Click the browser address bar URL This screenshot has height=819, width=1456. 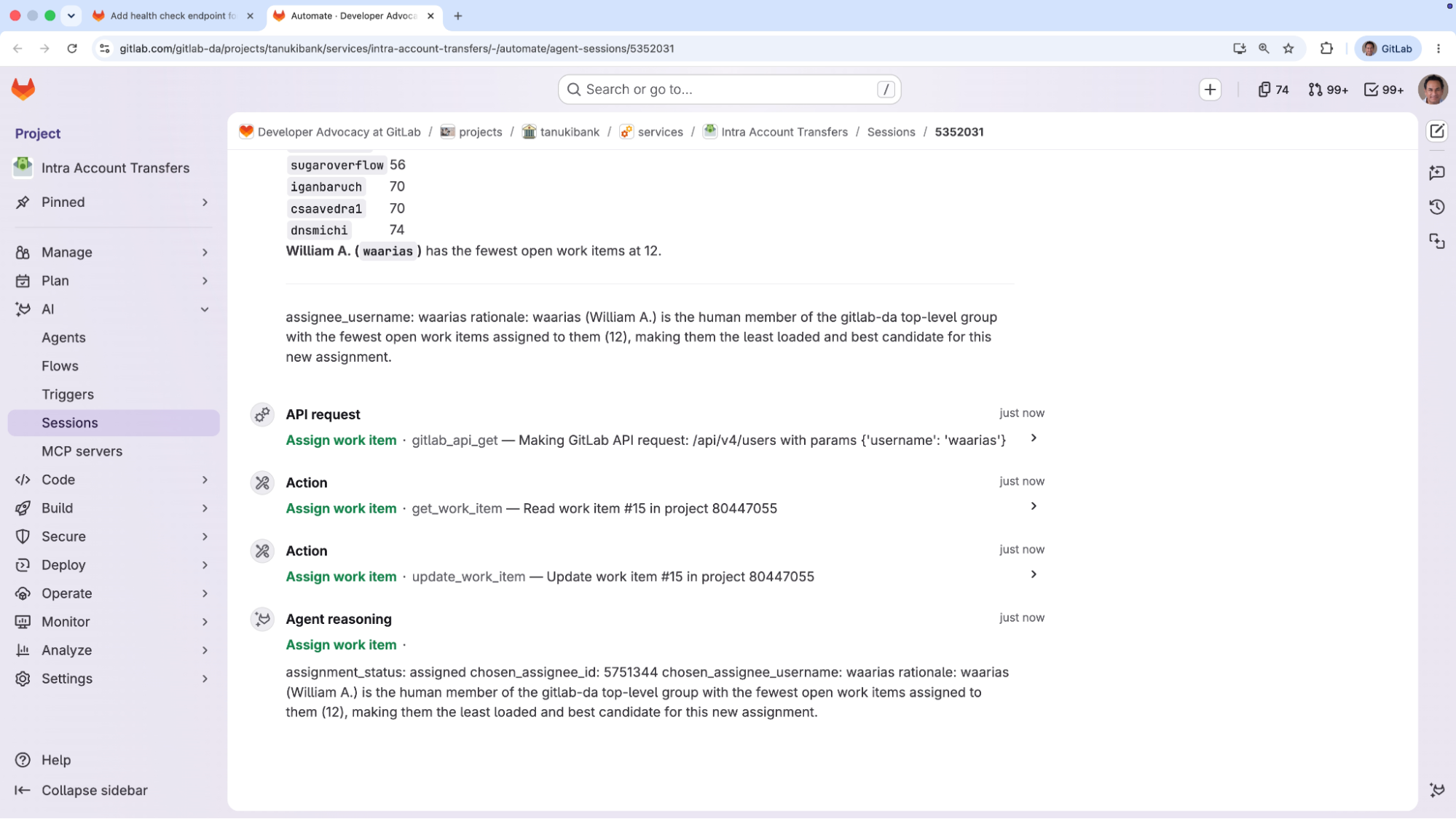396,49
